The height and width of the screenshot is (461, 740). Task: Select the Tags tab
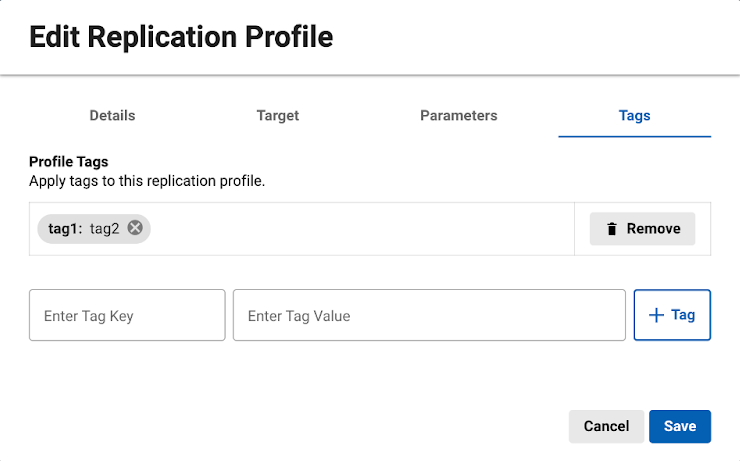click(x=634, y=115)
